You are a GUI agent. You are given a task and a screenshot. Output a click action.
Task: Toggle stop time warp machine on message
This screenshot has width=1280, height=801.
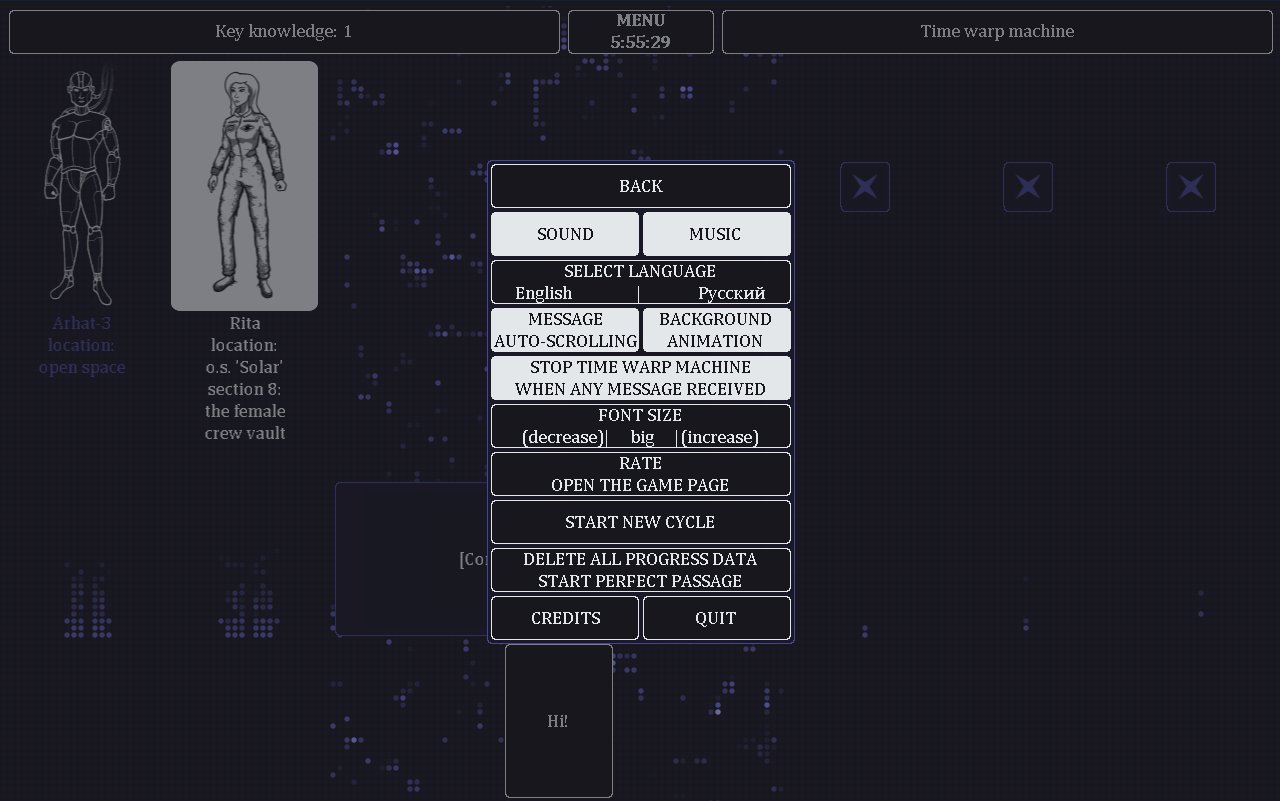click(640, 378)
